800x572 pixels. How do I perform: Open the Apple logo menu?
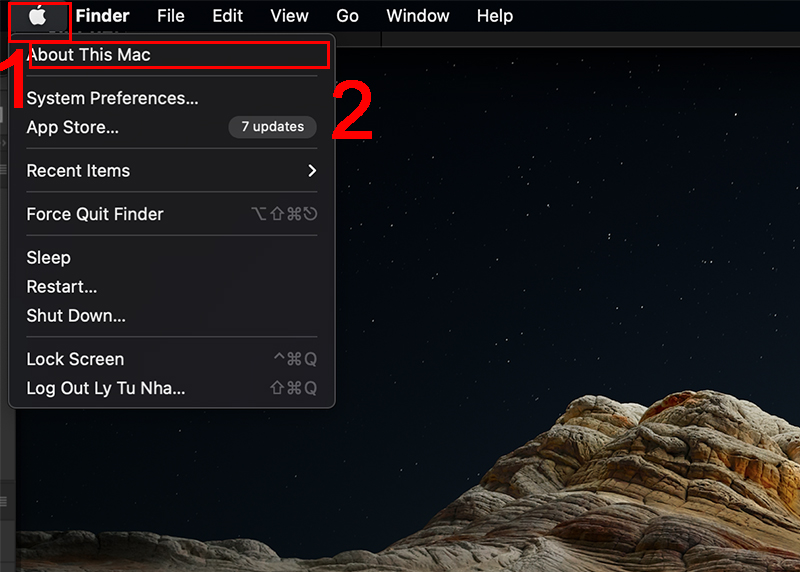point(38,16)
